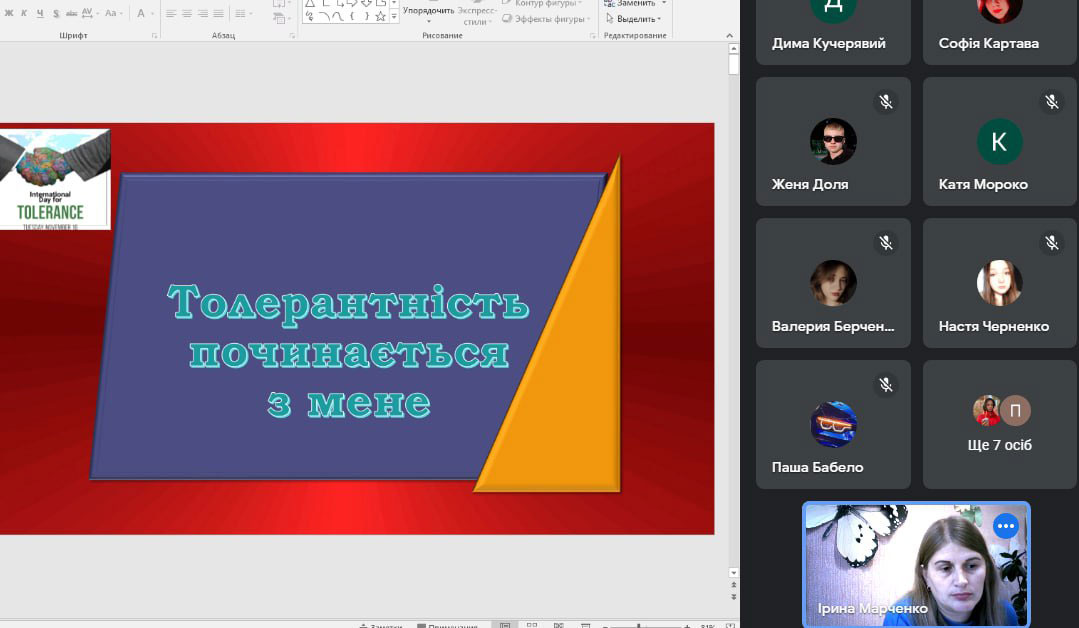Align text left

pyautogui.click(x=171, y=13)
